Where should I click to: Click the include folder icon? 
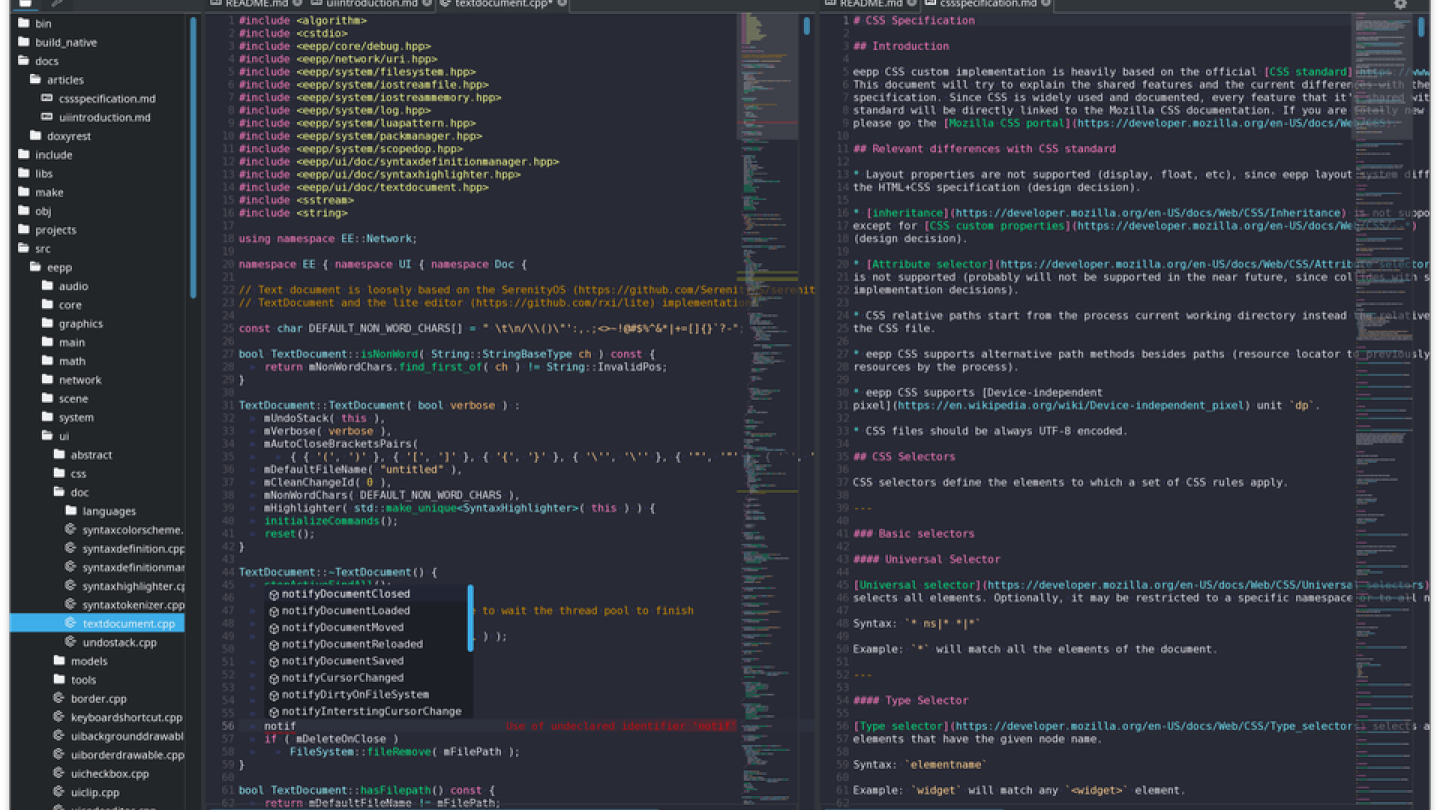pos(25,154)
